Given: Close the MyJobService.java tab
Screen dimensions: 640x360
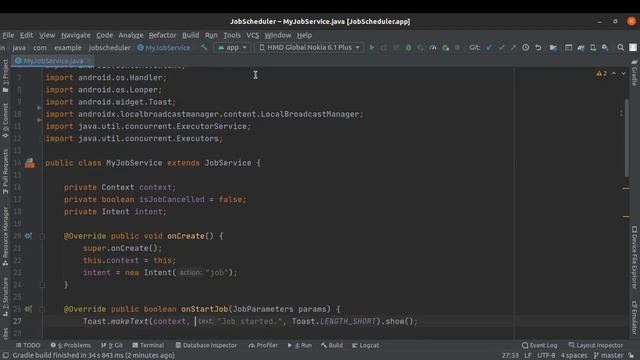Looking at the screenshot, I should pyautogui.click(x=89, y=61).
